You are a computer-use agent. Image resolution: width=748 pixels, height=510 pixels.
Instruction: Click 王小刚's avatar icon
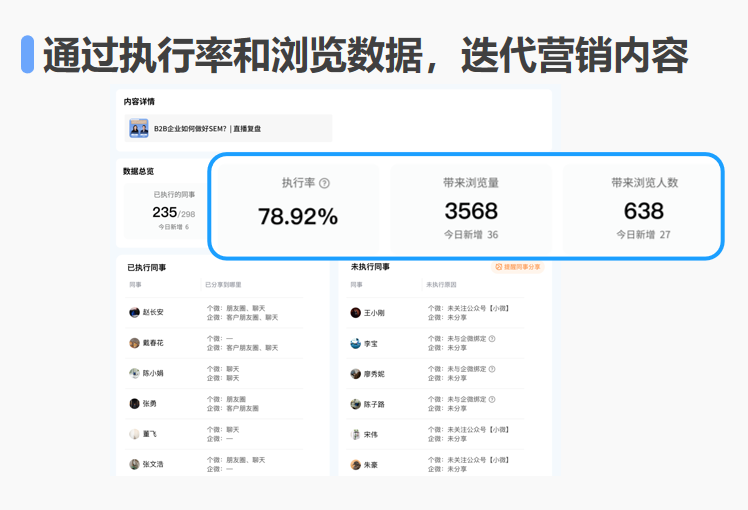(355, 313)
